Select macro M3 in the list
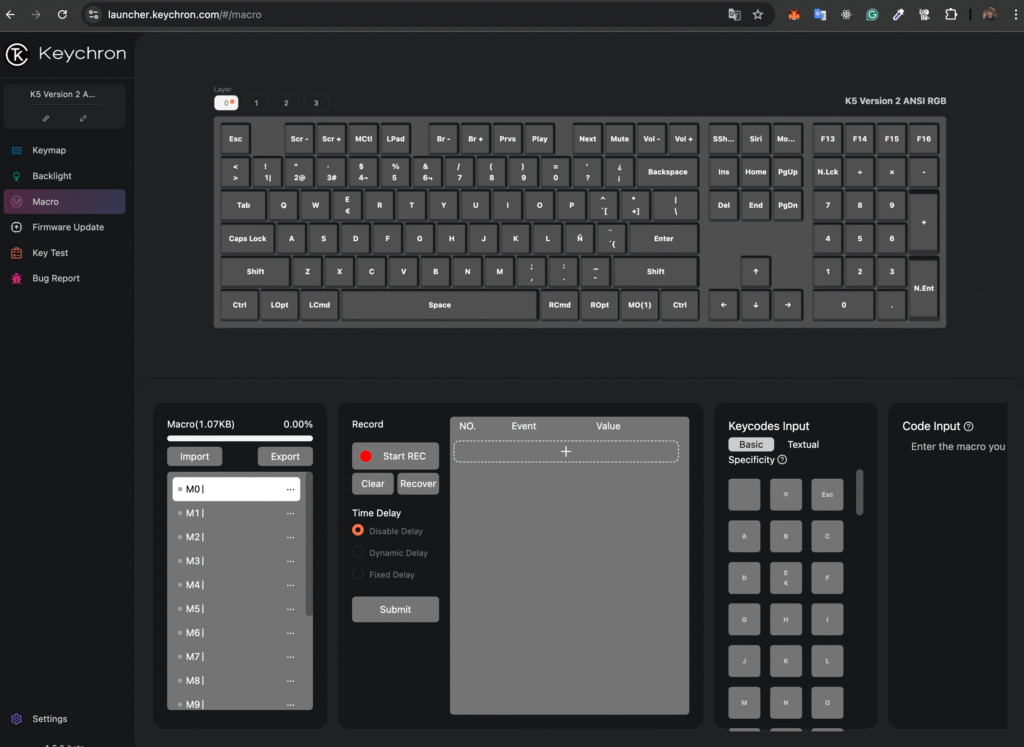The width and height of the screenshot is (1024, 747). (x=236, y=561)
